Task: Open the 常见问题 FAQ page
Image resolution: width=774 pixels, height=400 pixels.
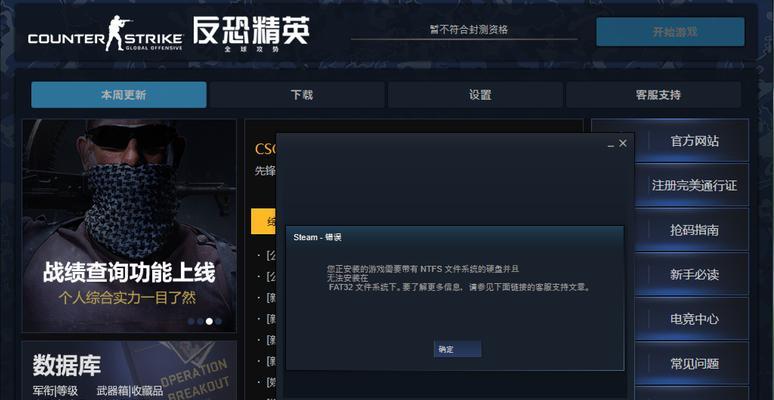Action: pos(692,363)
